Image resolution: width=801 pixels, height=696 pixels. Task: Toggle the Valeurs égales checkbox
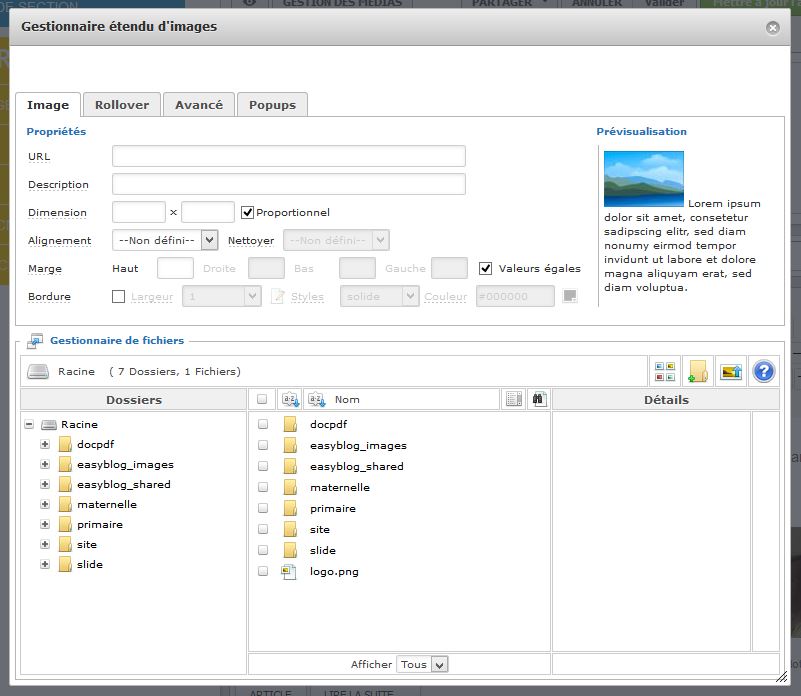point(486,268)
